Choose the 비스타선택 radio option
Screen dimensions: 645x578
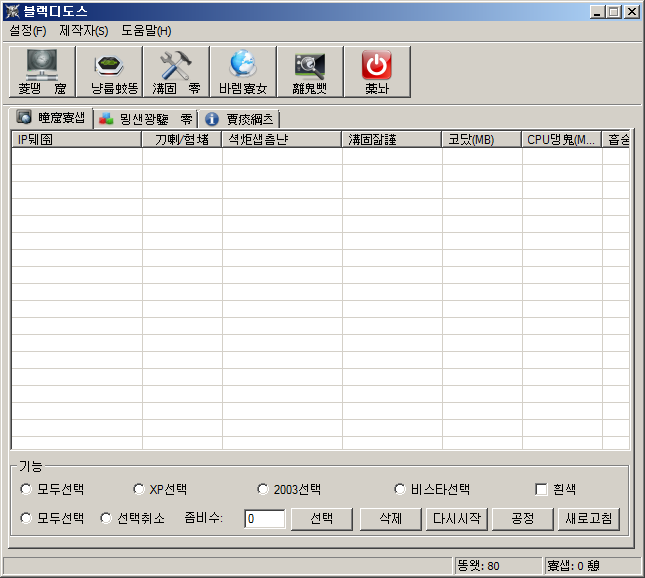coord(400,490)
